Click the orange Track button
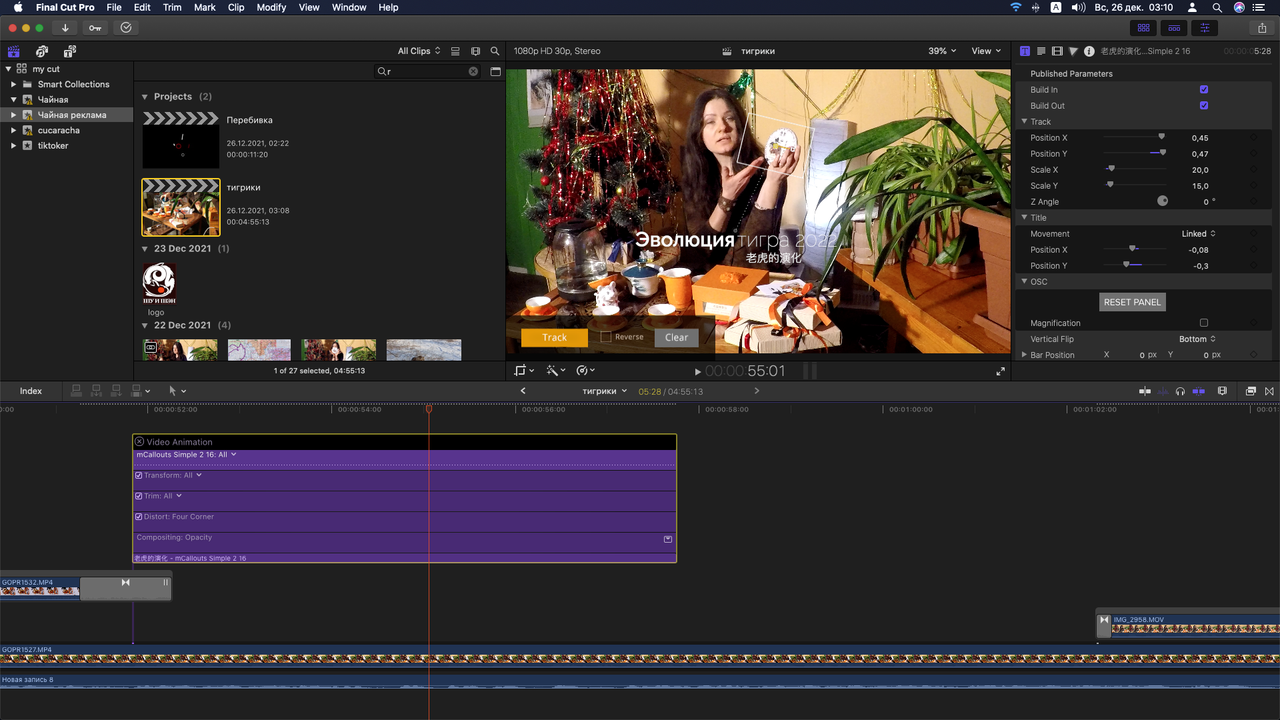The height and width of the screenshot is (720, 1280). click(x=554, y=338)
